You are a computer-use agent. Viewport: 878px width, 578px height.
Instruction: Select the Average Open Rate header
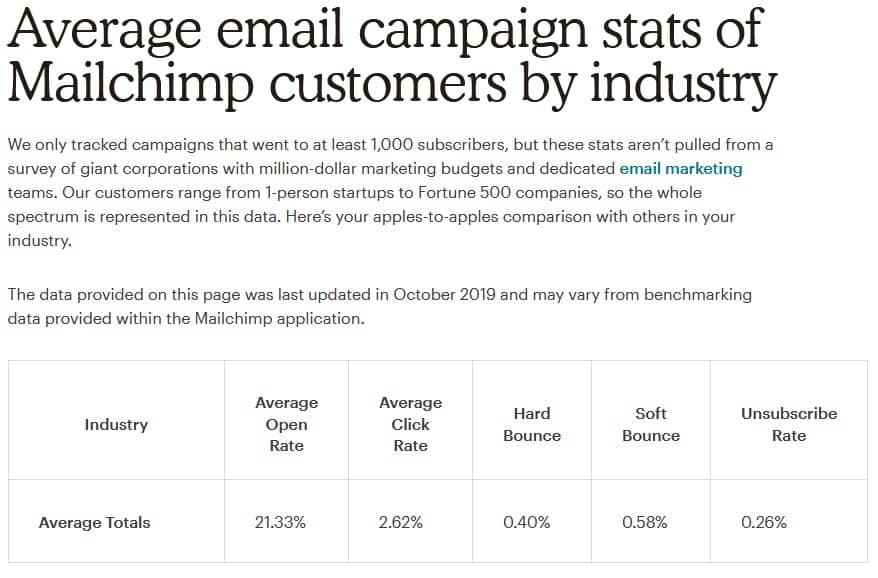click(286, 424)
